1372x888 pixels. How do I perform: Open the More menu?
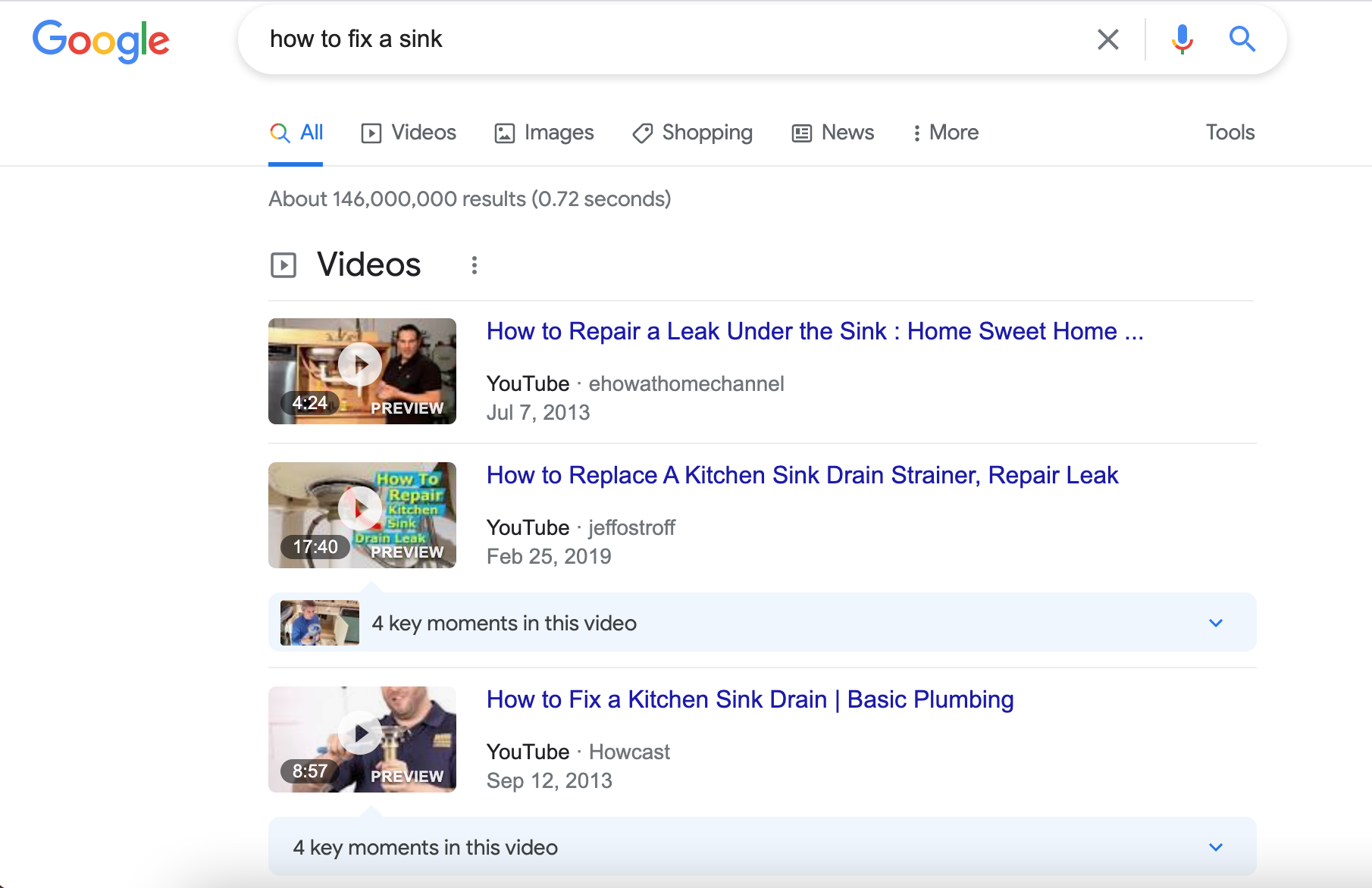tap(945, 133)
